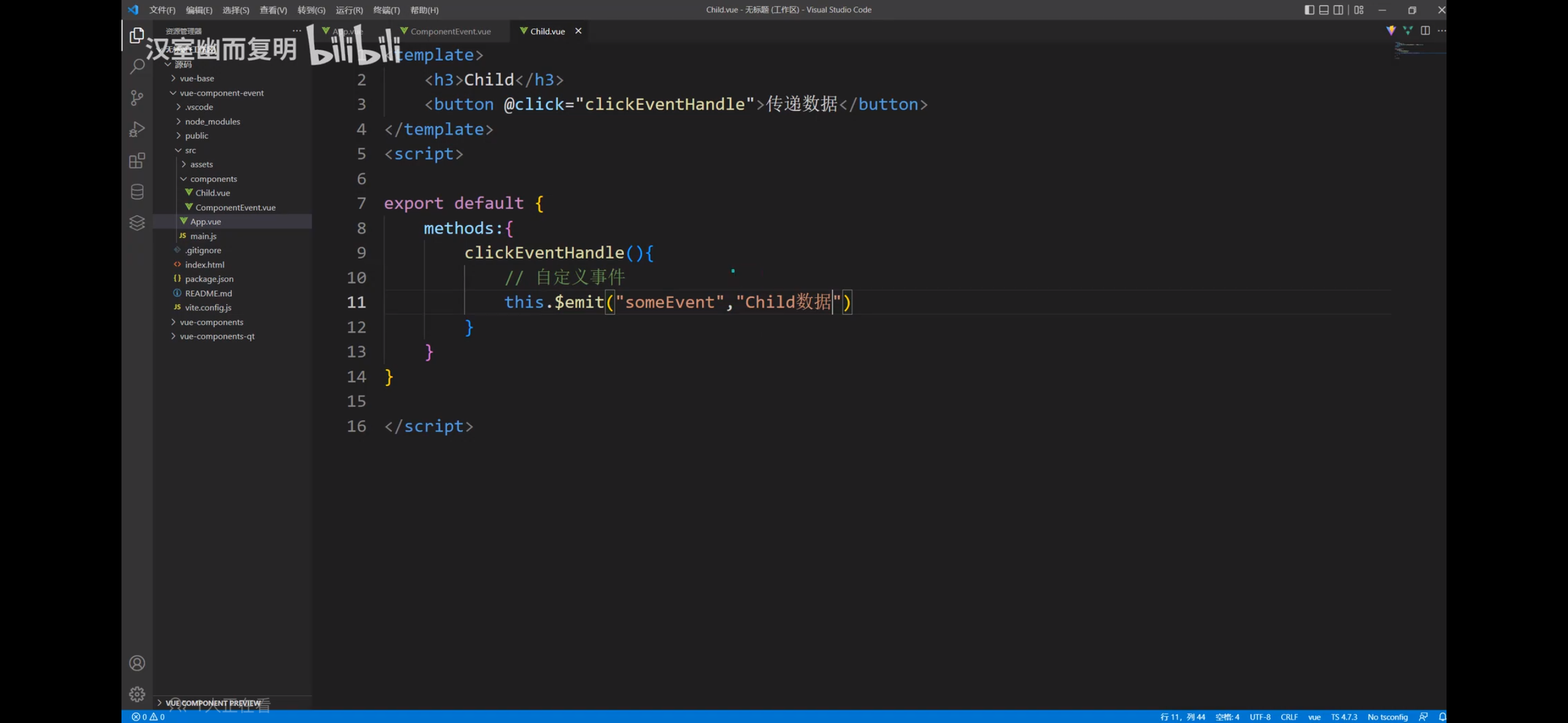Open the 终端(T) menu
This screenshot has width=1568, height=723.
(386, 10)
